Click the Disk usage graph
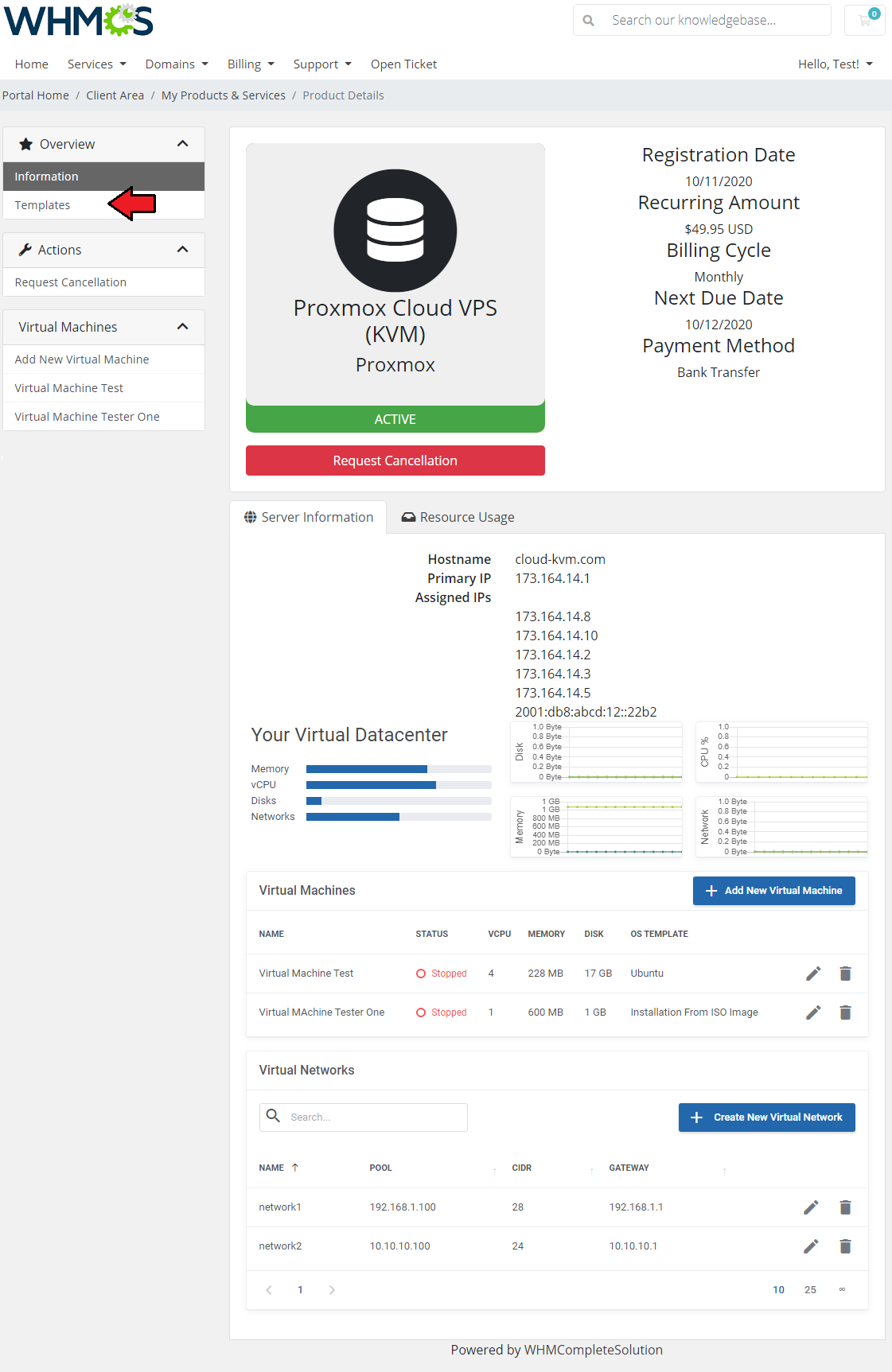Image resolution: width=892 pixels, height=1372 pixels. [597, 752]
